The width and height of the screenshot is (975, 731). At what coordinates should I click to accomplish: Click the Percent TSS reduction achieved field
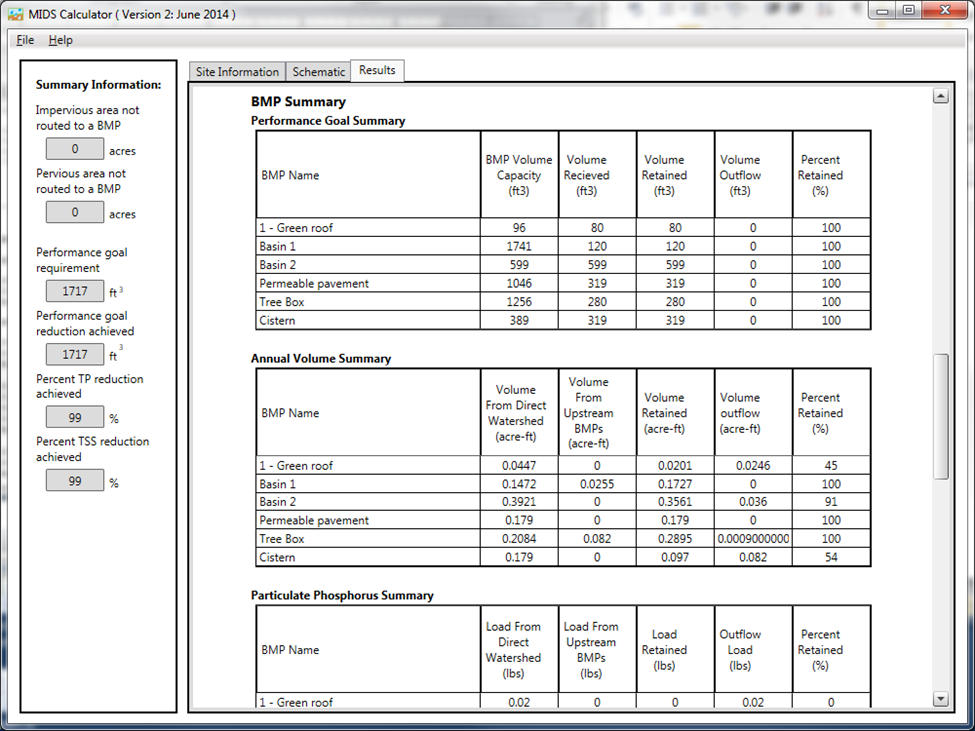coord(75,481)
